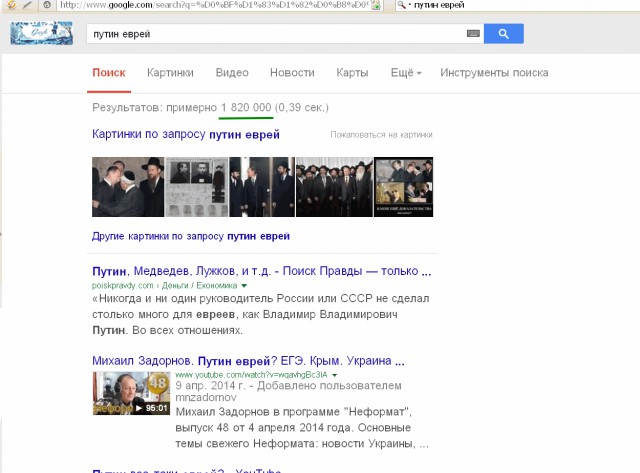Image resolution: width=640 pixels, height=473 pixels.
Task: Play the Задорнов video thumbnail 95:01
Action: pyautogui.click(x=131, y=393)
